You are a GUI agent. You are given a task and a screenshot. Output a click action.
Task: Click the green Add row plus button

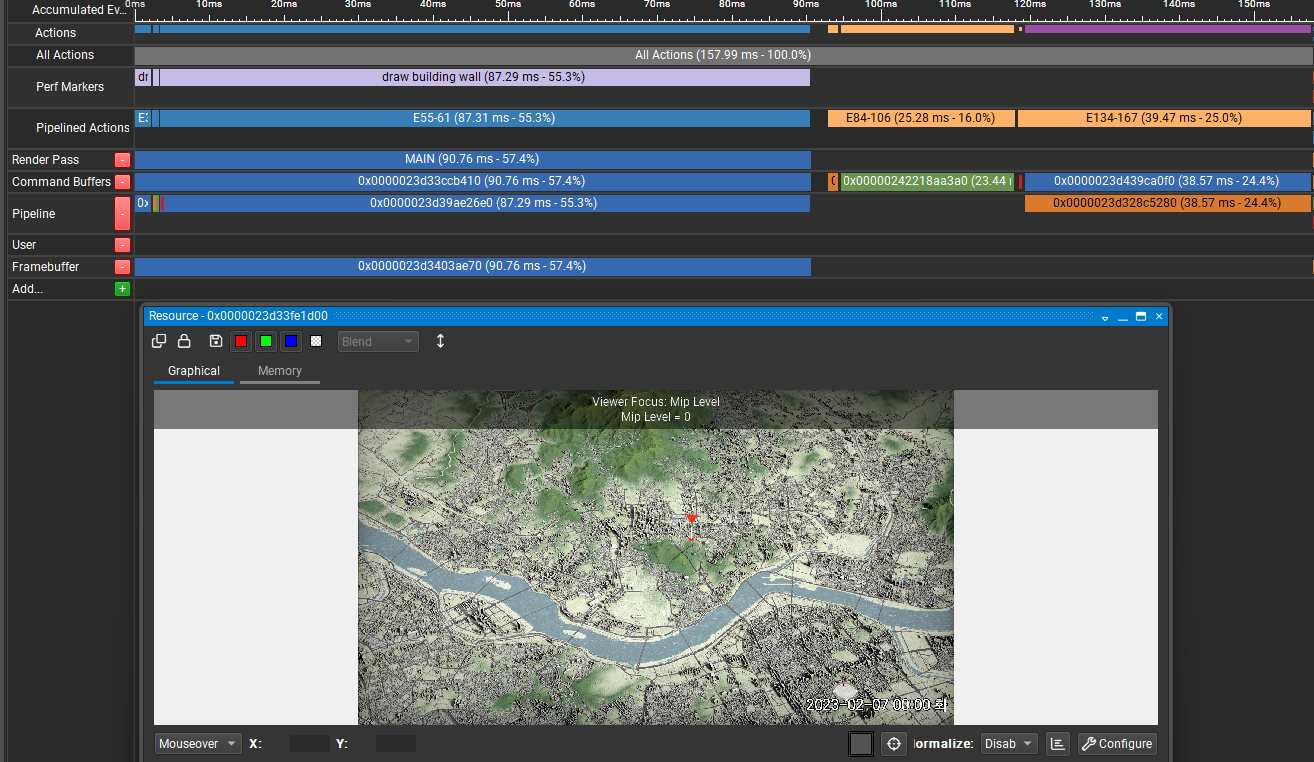122,289
